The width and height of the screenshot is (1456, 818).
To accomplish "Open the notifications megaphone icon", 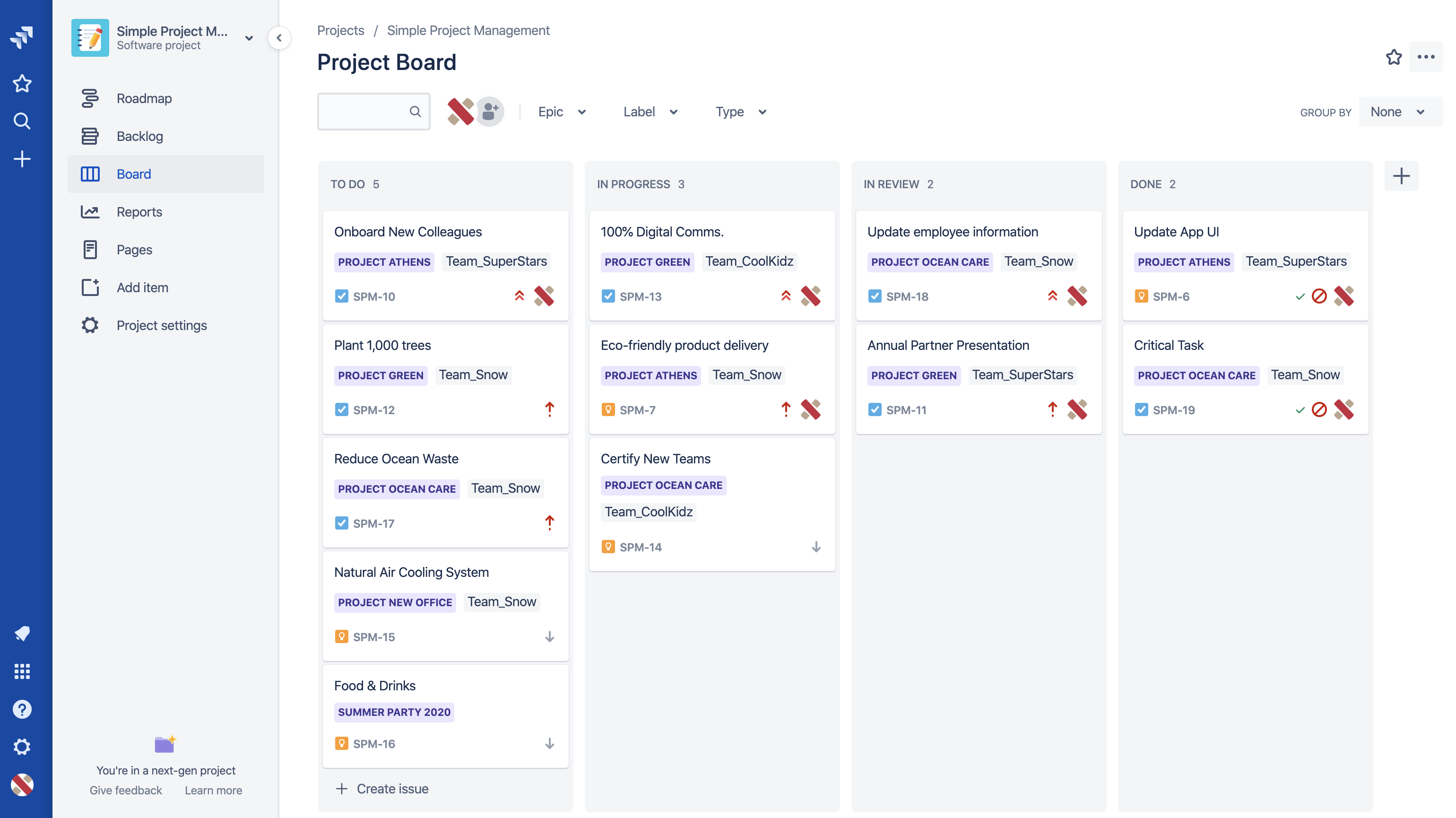I will point(21,633).
